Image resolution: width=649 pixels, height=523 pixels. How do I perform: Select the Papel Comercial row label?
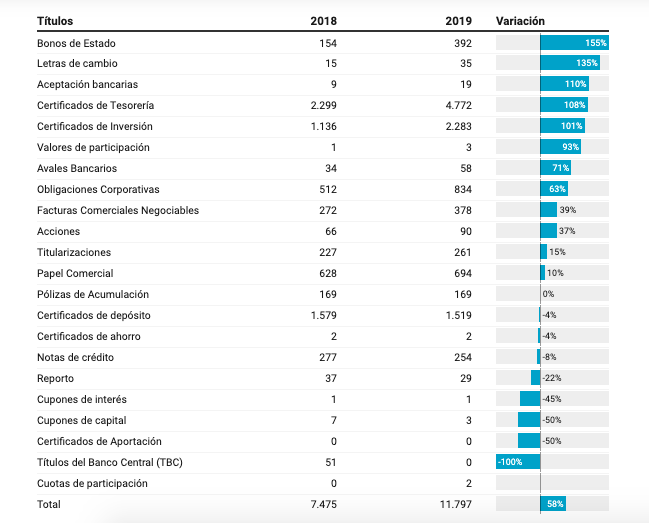point(75,273)
